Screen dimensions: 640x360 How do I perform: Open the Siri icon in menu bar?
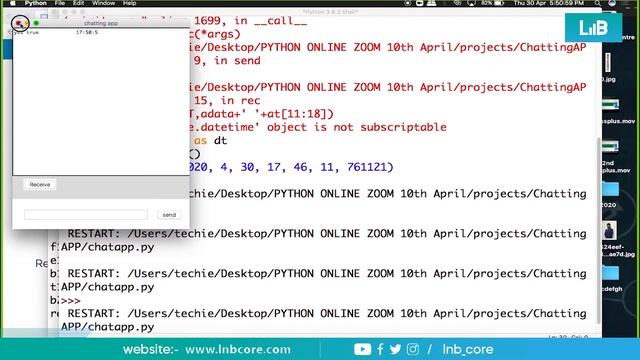pos(612,3)
